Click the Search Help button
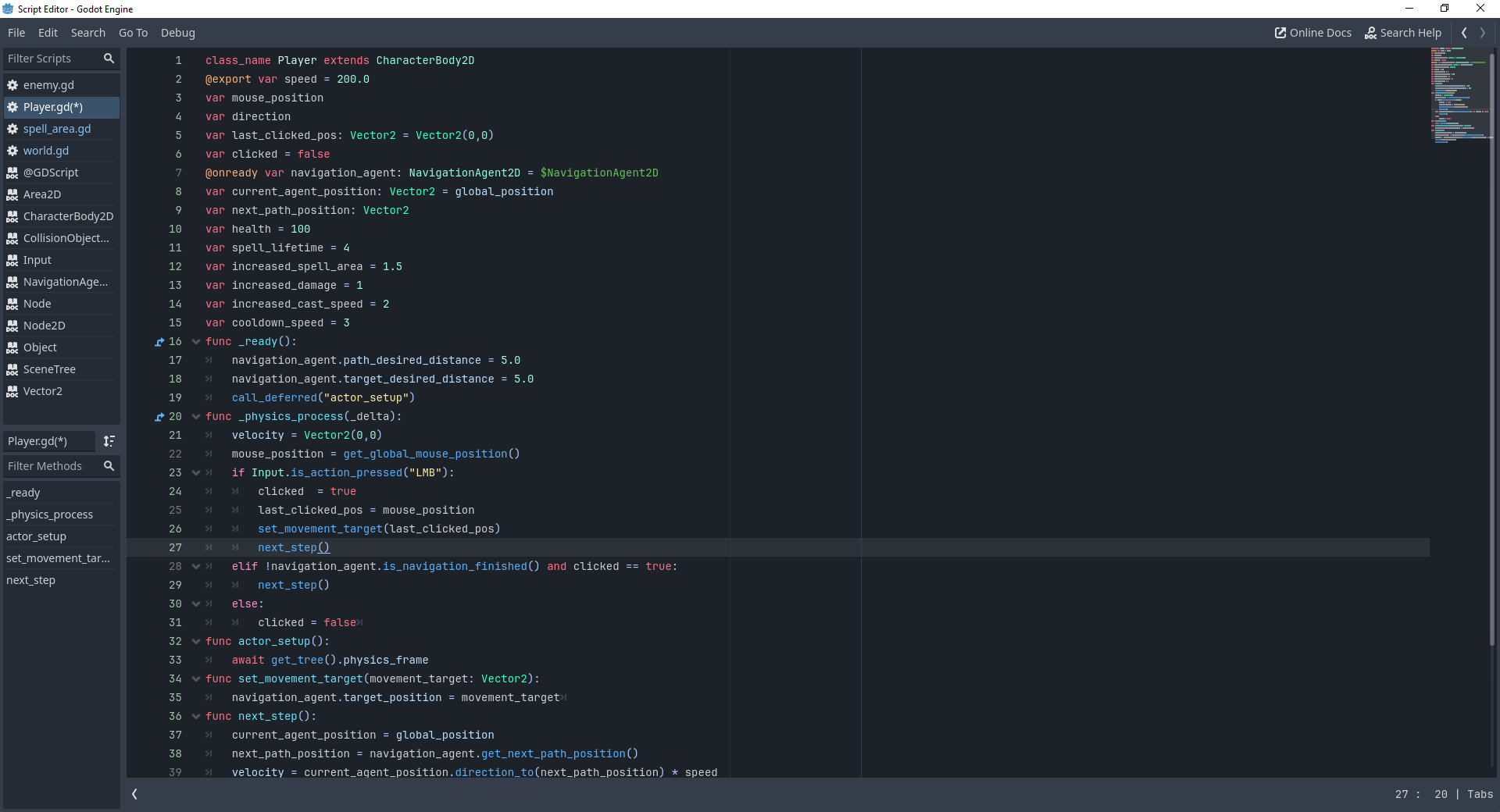This screenshot has height=812, width=1500. [x=1402, y=33]
